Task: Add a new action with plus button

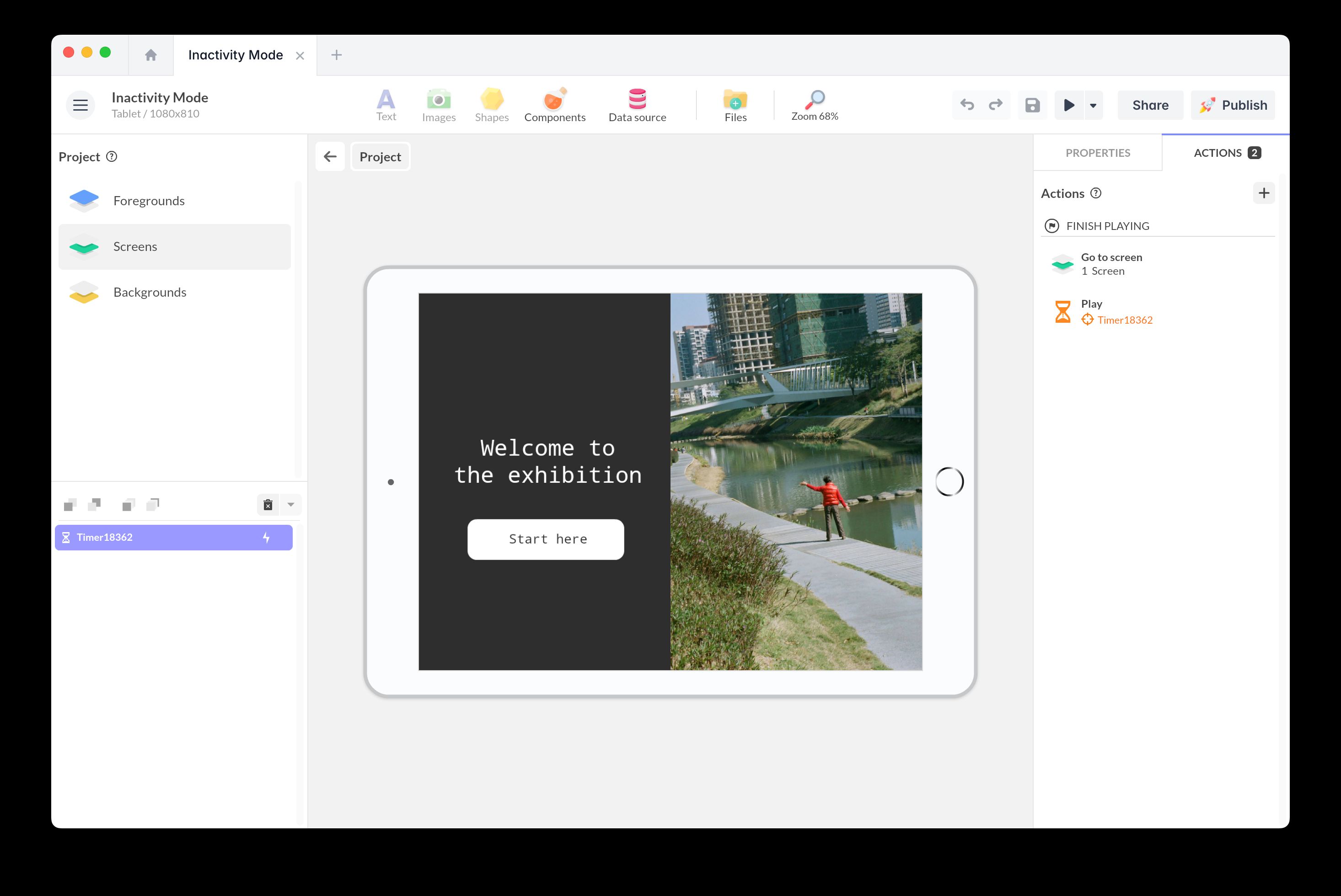Action: (x=1263, y=193)
